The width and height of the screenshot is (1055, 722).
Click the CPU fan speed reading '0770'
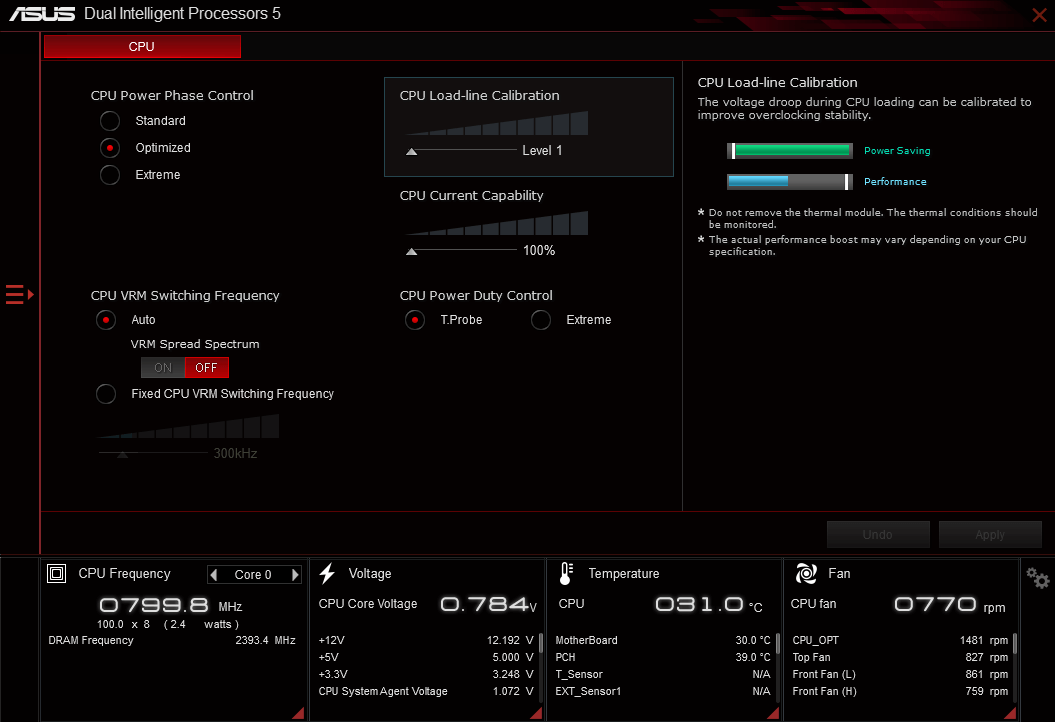pyautogui.click(x=935, y=604)
